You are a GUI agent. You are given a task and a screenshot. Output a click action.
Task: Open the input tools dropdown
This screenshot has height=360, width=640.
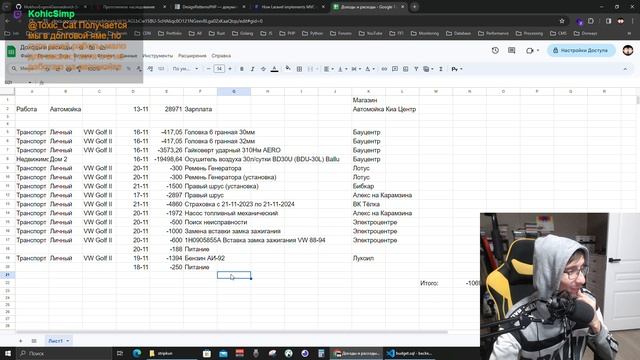click(x=457, y=69)
